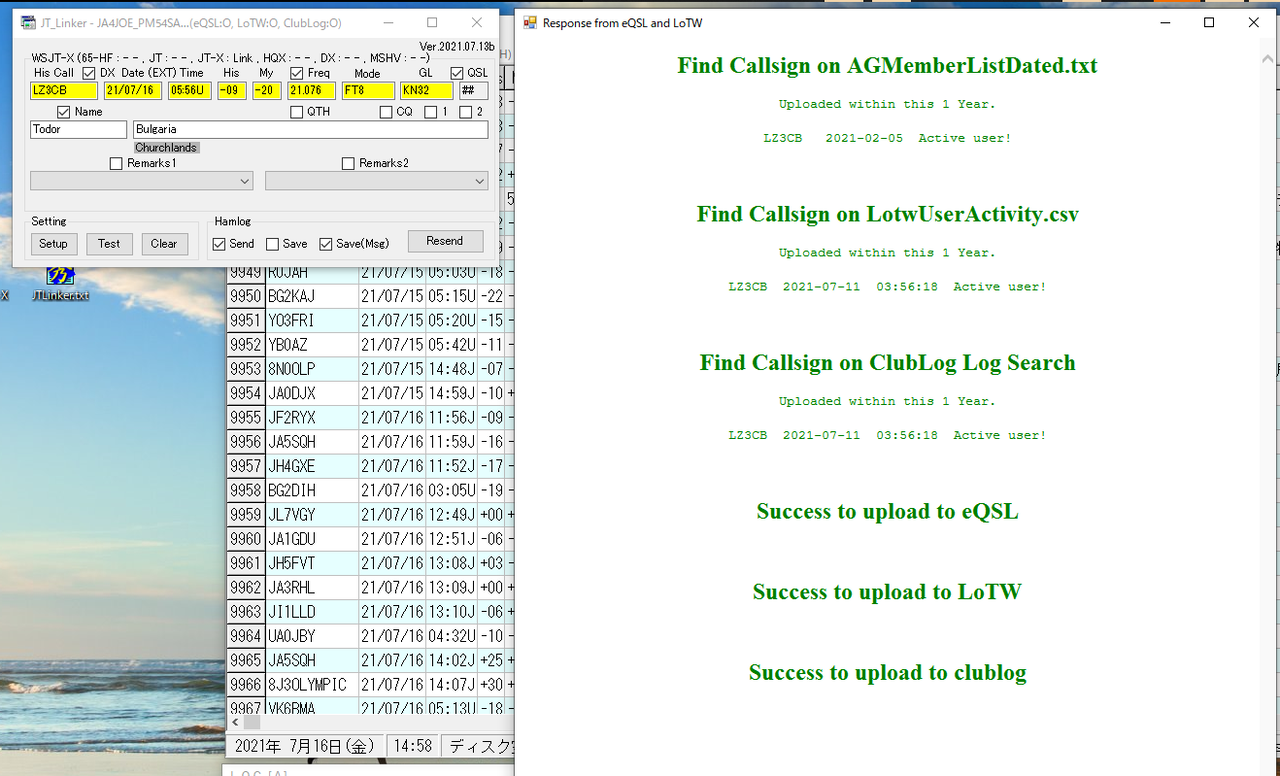Select log row 9962 JA3RHL

point(370,587)
